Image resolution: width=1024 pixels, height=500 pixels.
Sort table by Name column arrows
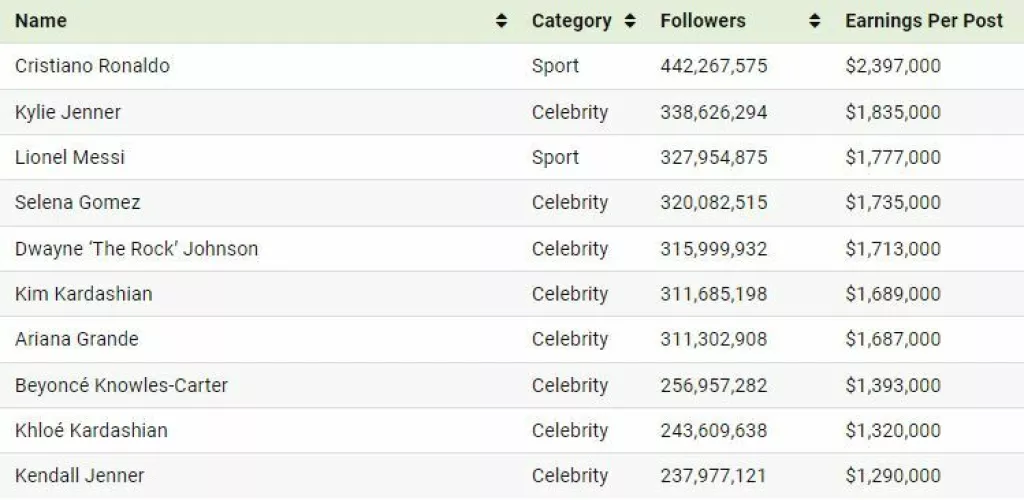(501, 21)
